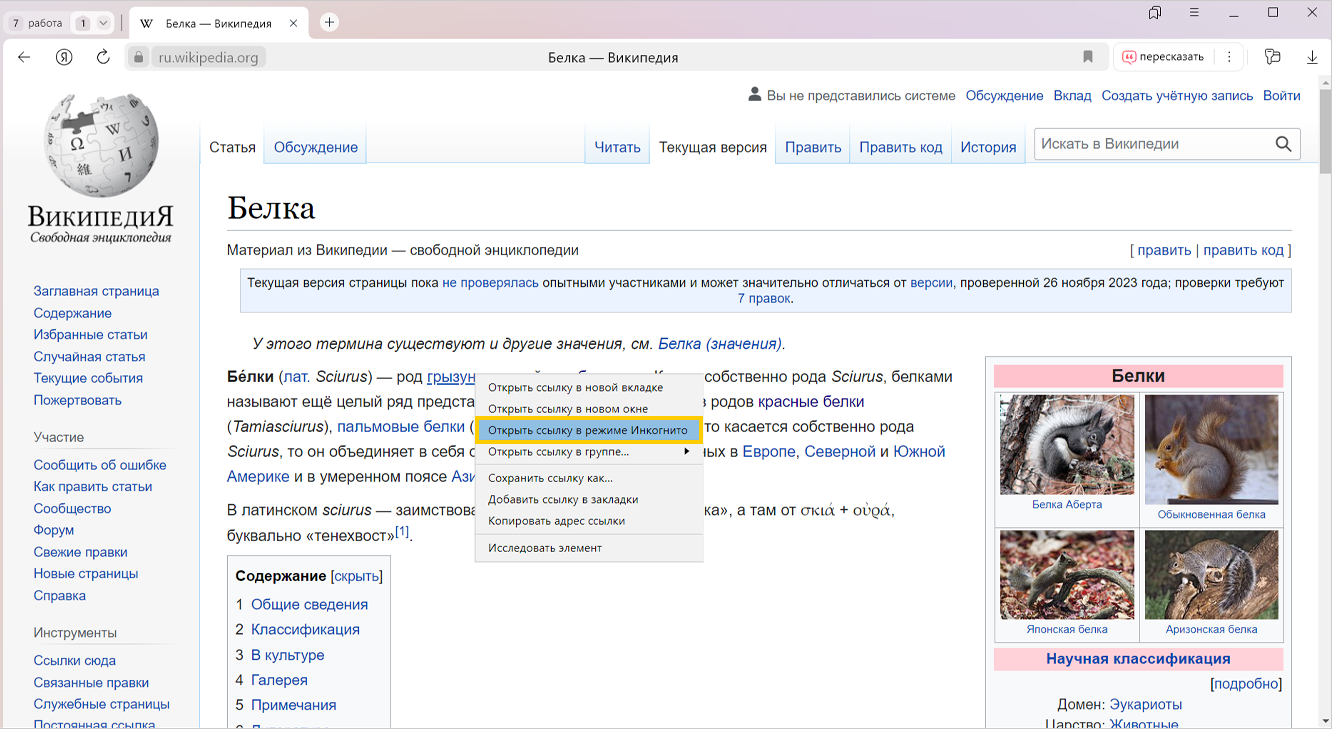Open the 'Случайная статья' sidebar link
1332x729 pixels.
click(x=89, y=356)
